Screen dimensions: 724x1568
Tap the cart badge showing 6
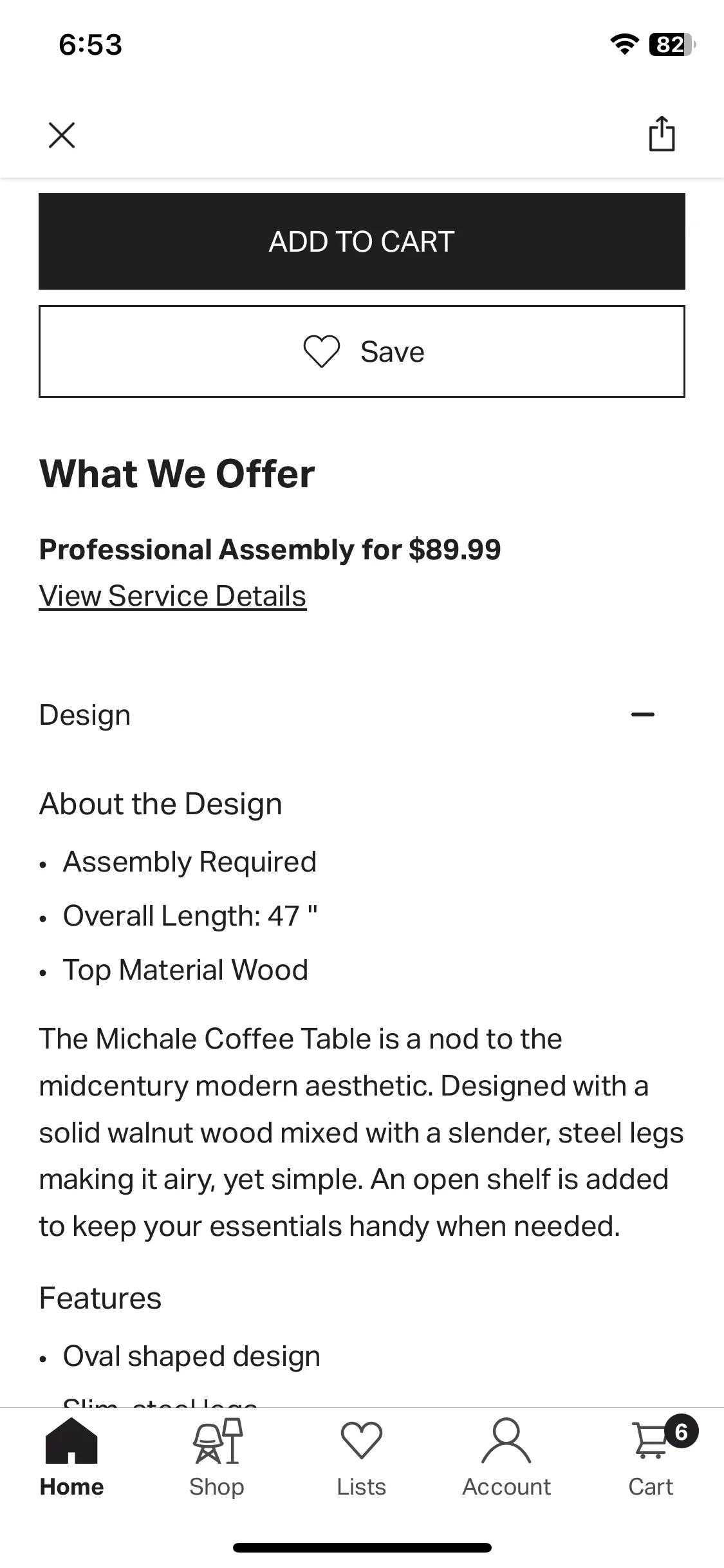(682, 1432)
